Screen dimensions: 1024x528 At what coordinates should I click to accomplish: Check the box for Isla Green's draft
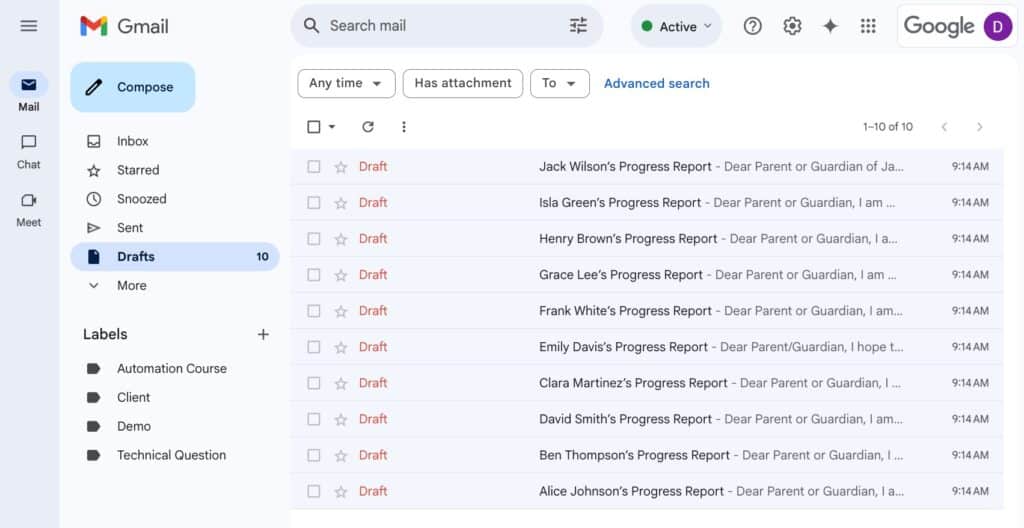click(x=314, y=203)
